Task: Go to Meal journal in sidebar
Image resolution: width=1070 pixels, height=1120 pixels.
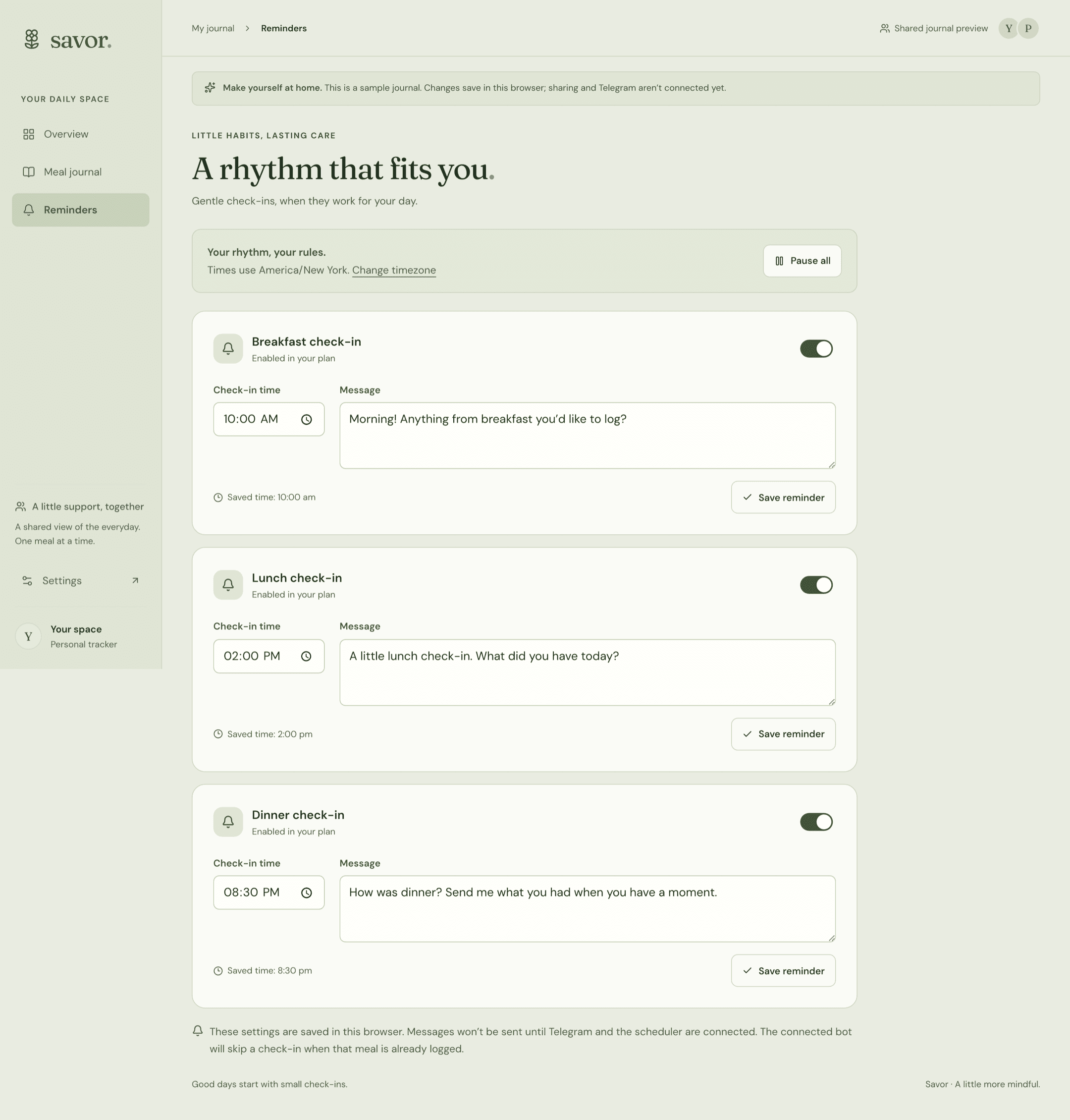Action: pyautogui.click(x=80, y=172)
